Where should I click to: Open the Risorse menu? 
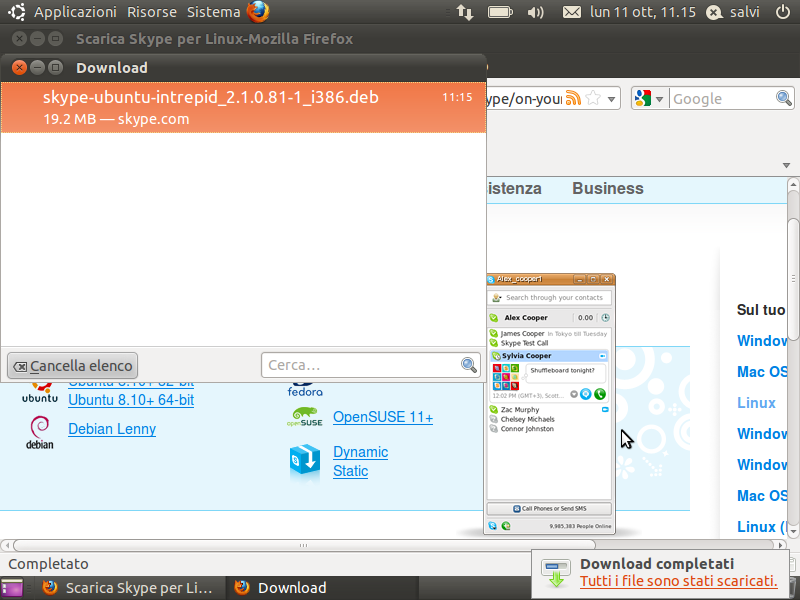(152, 12)
